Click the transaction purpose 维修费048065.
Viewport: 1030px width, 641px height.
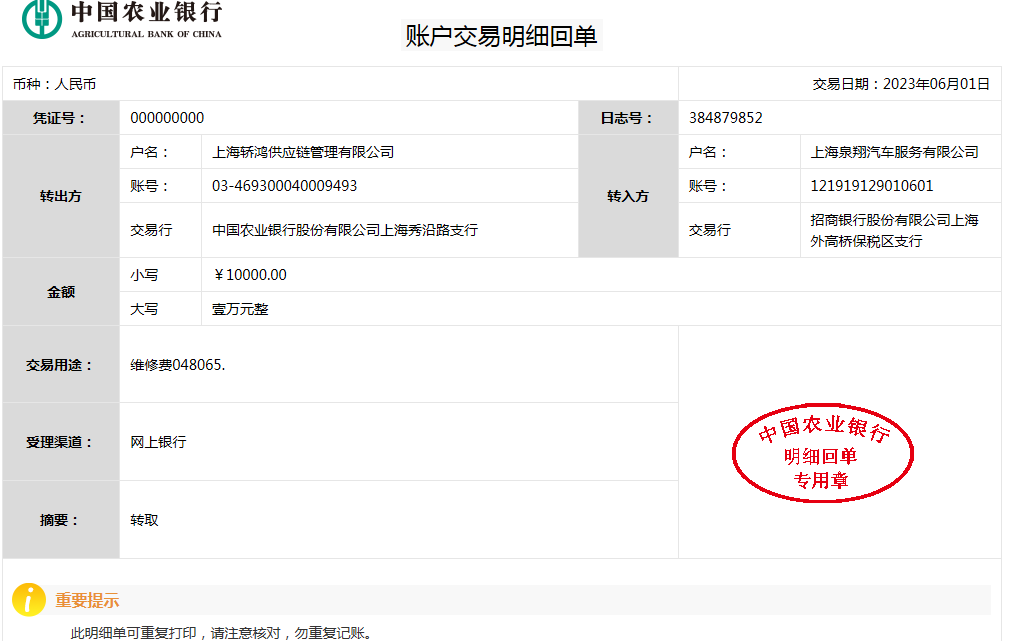pyautogui.click(x=178, y=365)
